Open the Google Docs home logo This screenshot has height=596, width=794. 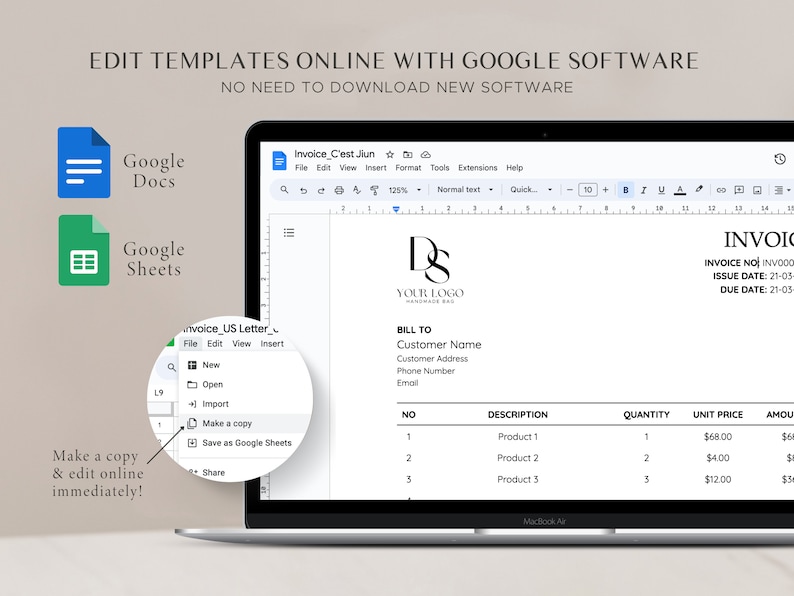tap(279, 161)
